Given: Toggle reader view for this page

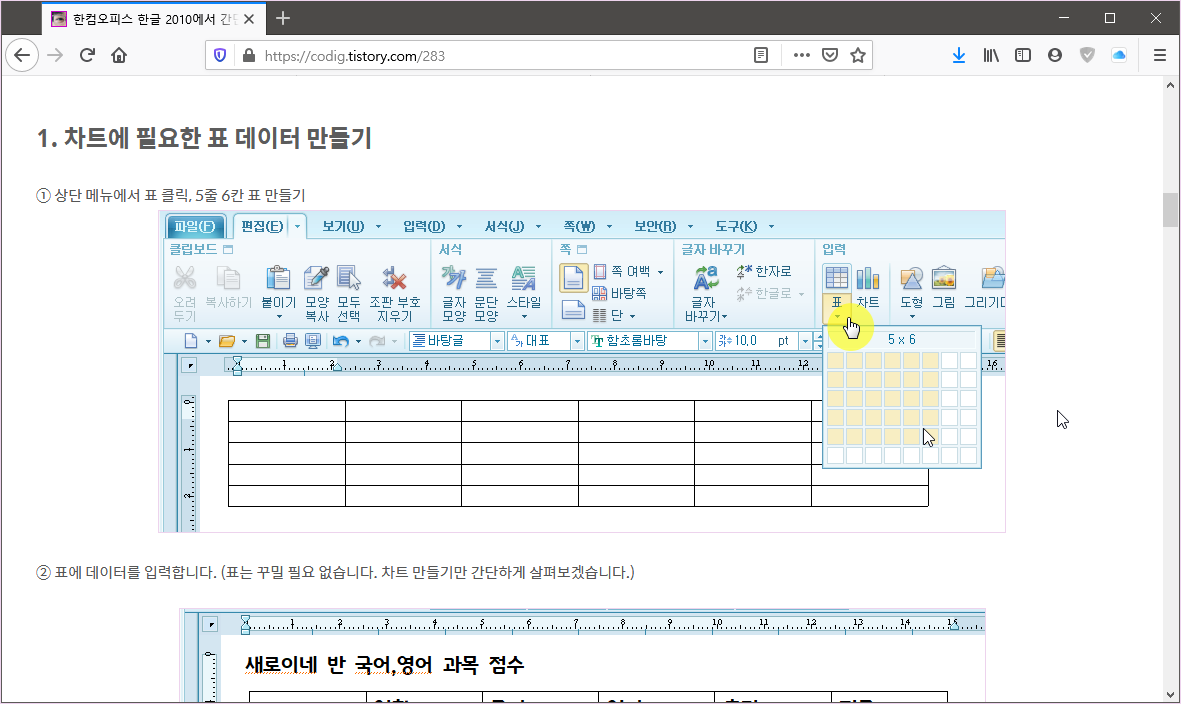Looking at the screenshot, I should click(x=761, y=55).
